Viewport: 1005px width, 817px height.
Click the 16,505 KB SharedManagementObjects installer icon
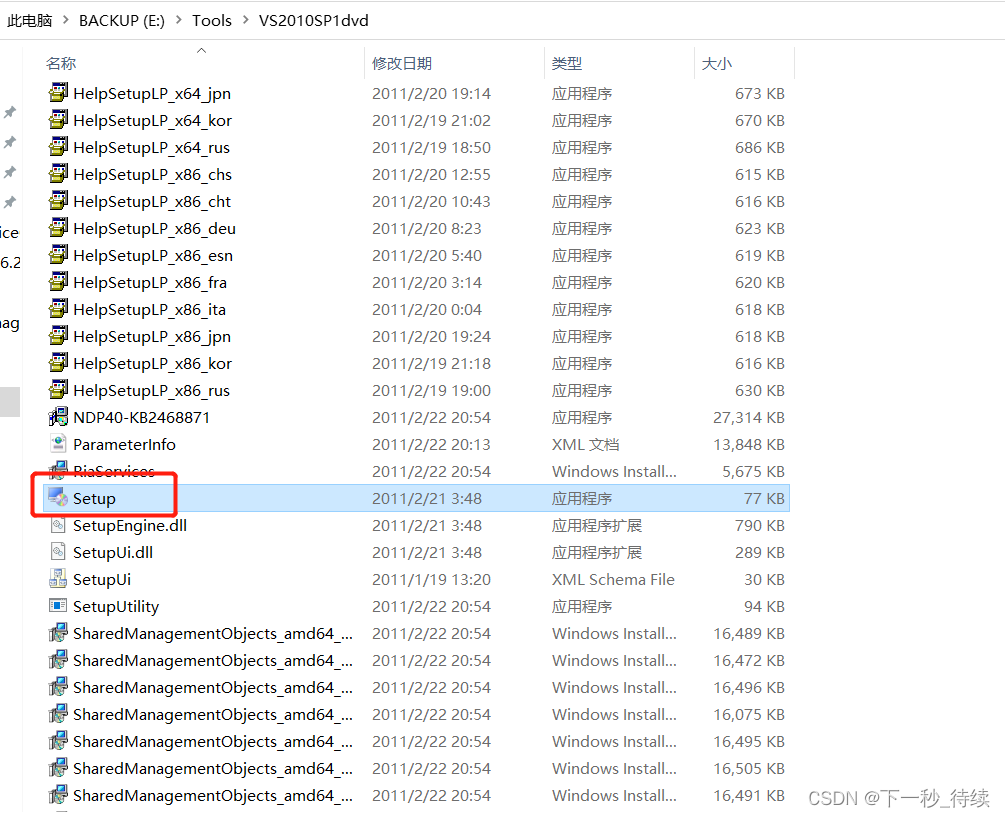(x=58, y=768)
